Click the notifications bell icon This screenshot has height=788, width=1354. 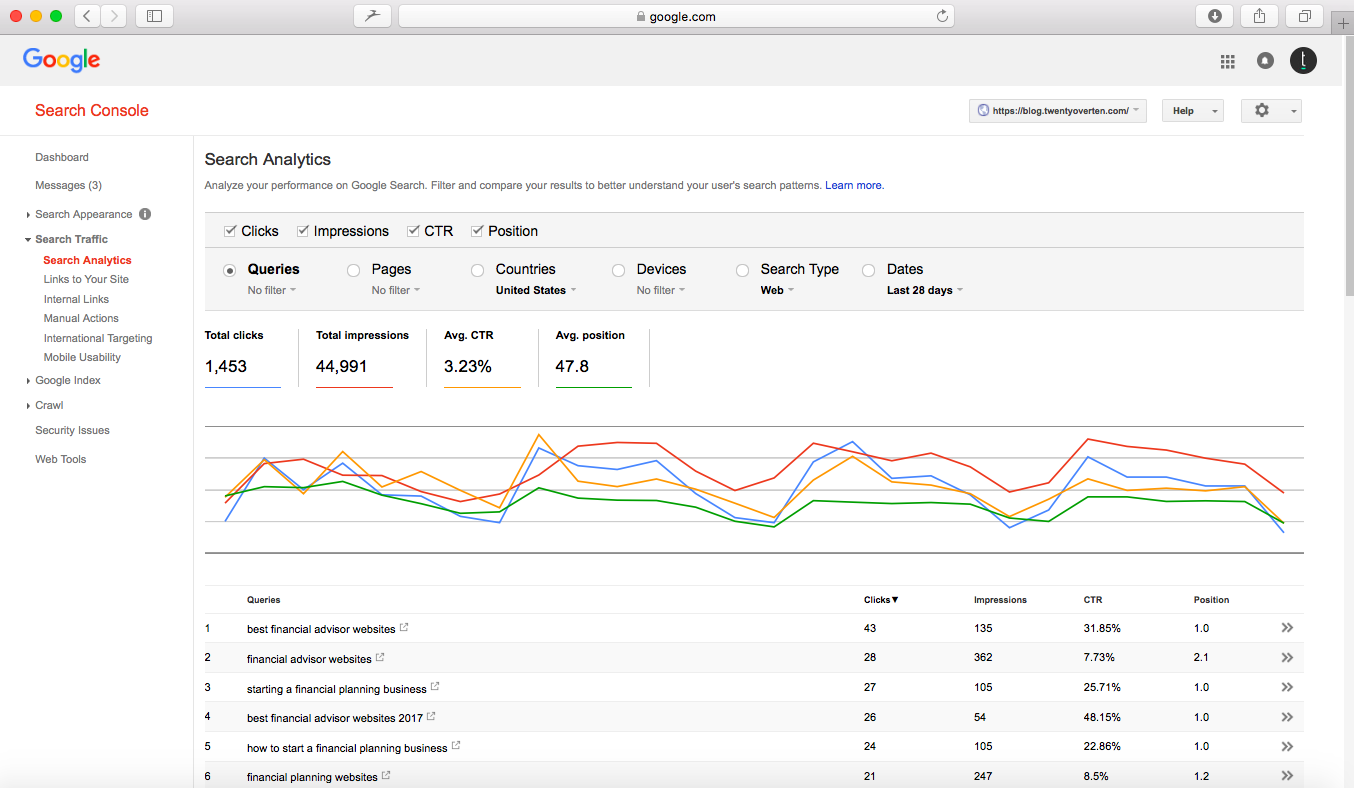coord(1266,61)
